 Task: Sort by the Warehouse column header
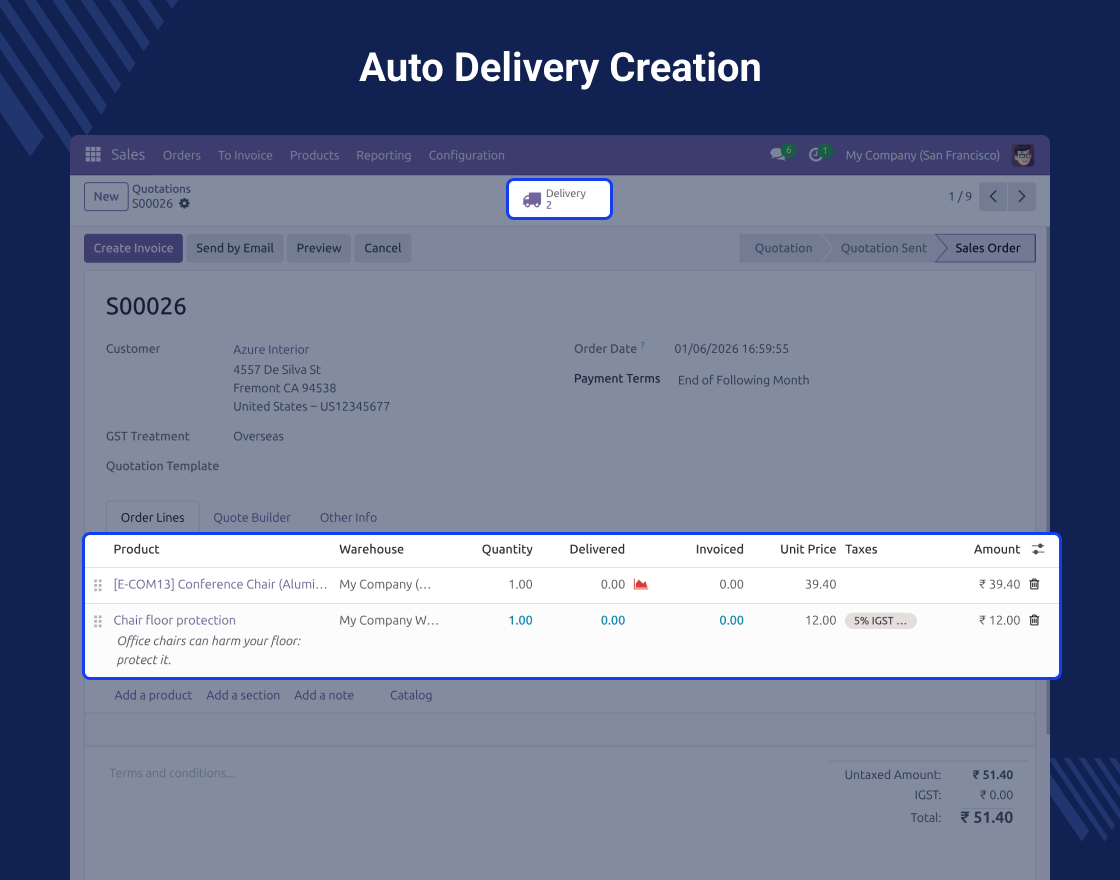[x=371, y=549]
